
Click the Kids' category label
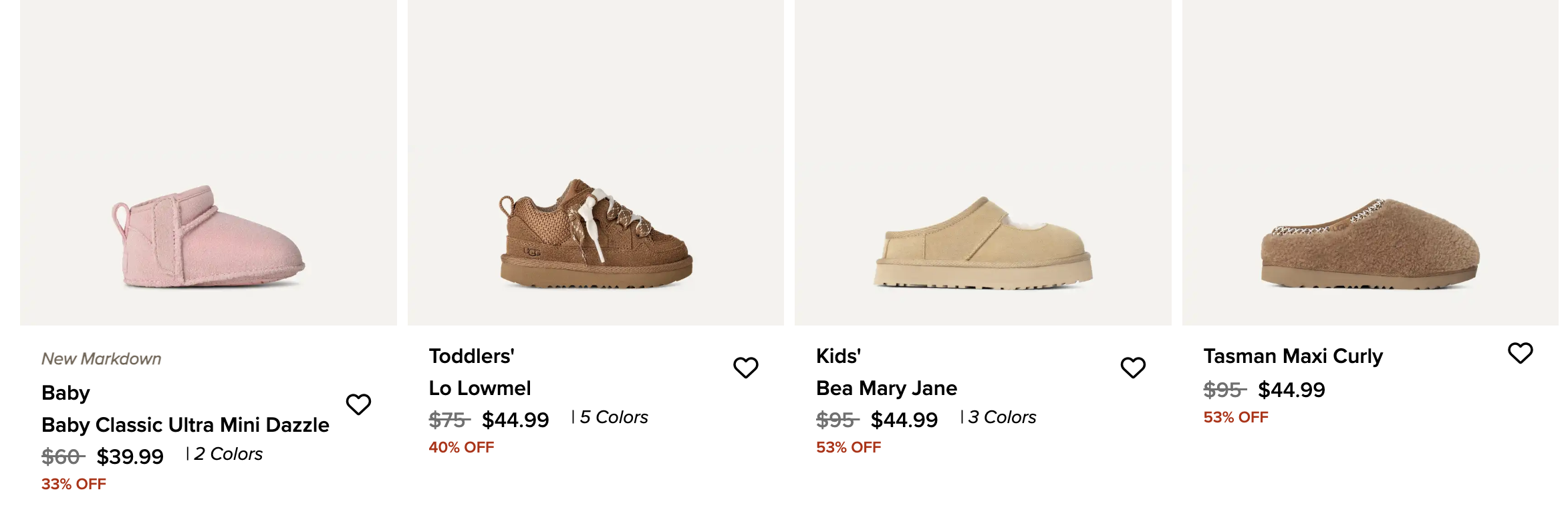pos(838,356)
